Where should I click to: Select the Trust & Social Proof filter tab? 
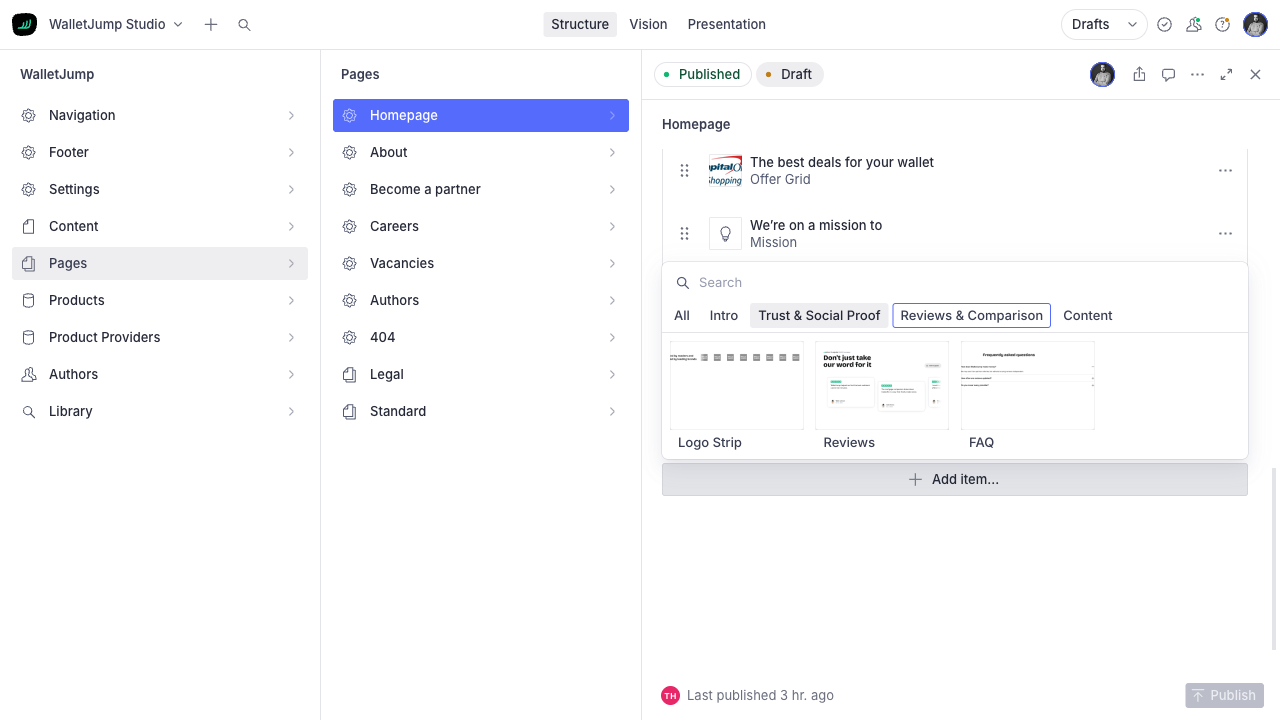coord(819,315)
